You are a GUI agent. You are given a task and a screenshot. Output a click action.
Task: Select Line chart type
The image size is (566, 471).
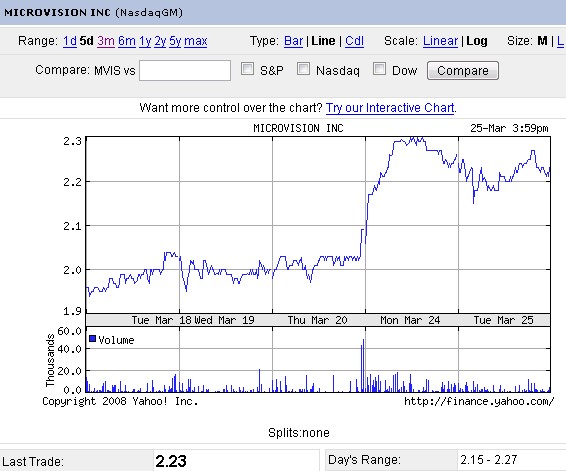[x=323, y=41]
